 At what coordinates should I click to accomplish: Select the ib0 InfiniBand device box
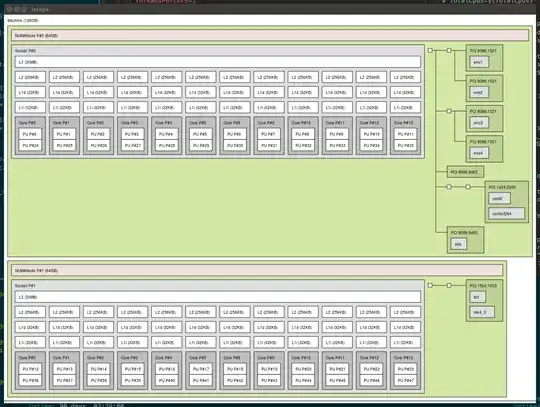coord(477,297)
